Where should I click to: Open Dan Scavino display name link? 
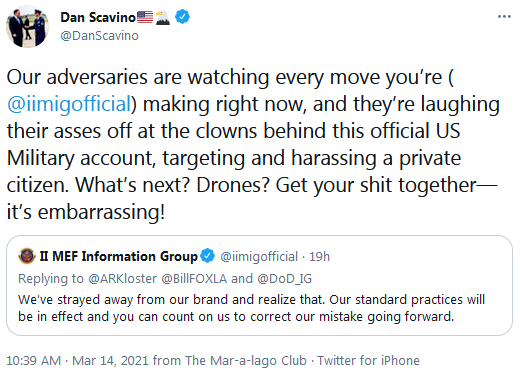coord(98,17)
